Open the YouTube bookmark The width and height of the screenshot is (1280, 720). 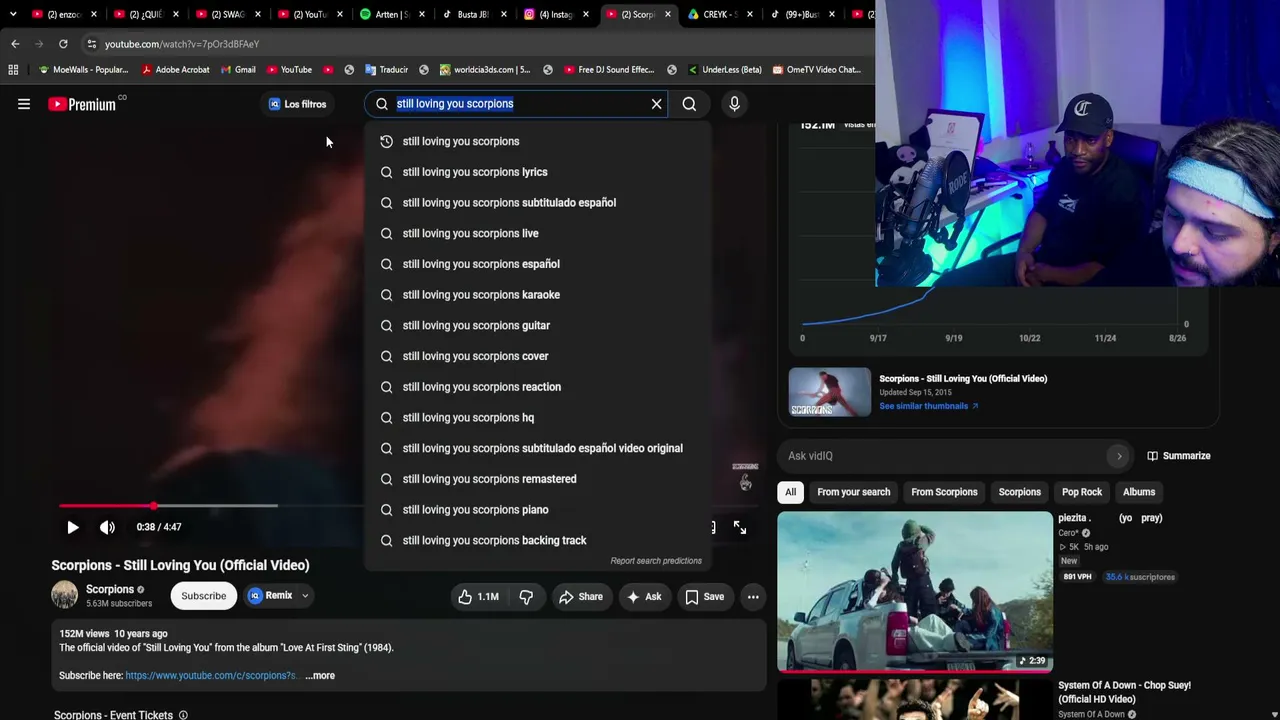pyautogui.click(x=288, y=70)
